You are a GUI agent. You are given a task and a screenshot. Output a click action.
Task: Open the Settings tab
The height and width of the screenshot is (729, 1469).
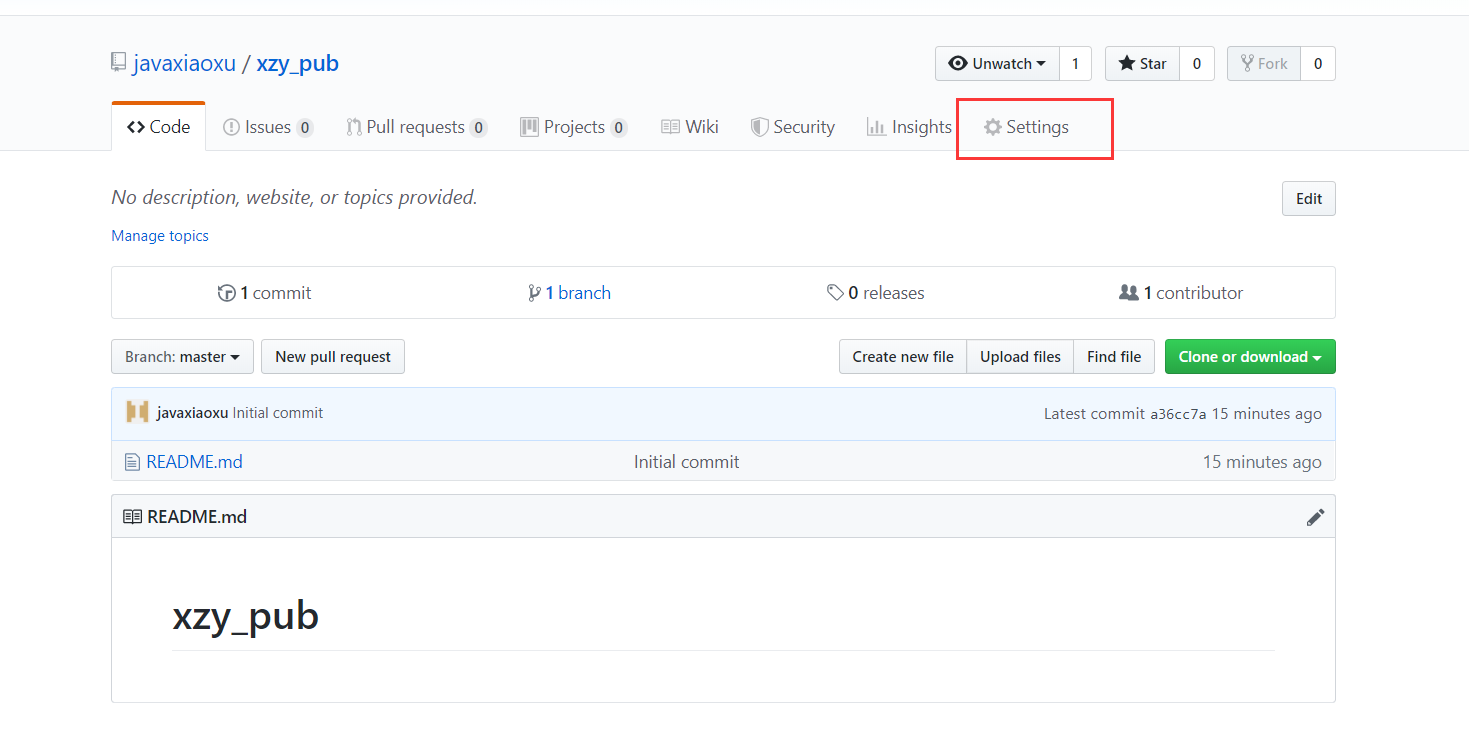point(1026,127)
